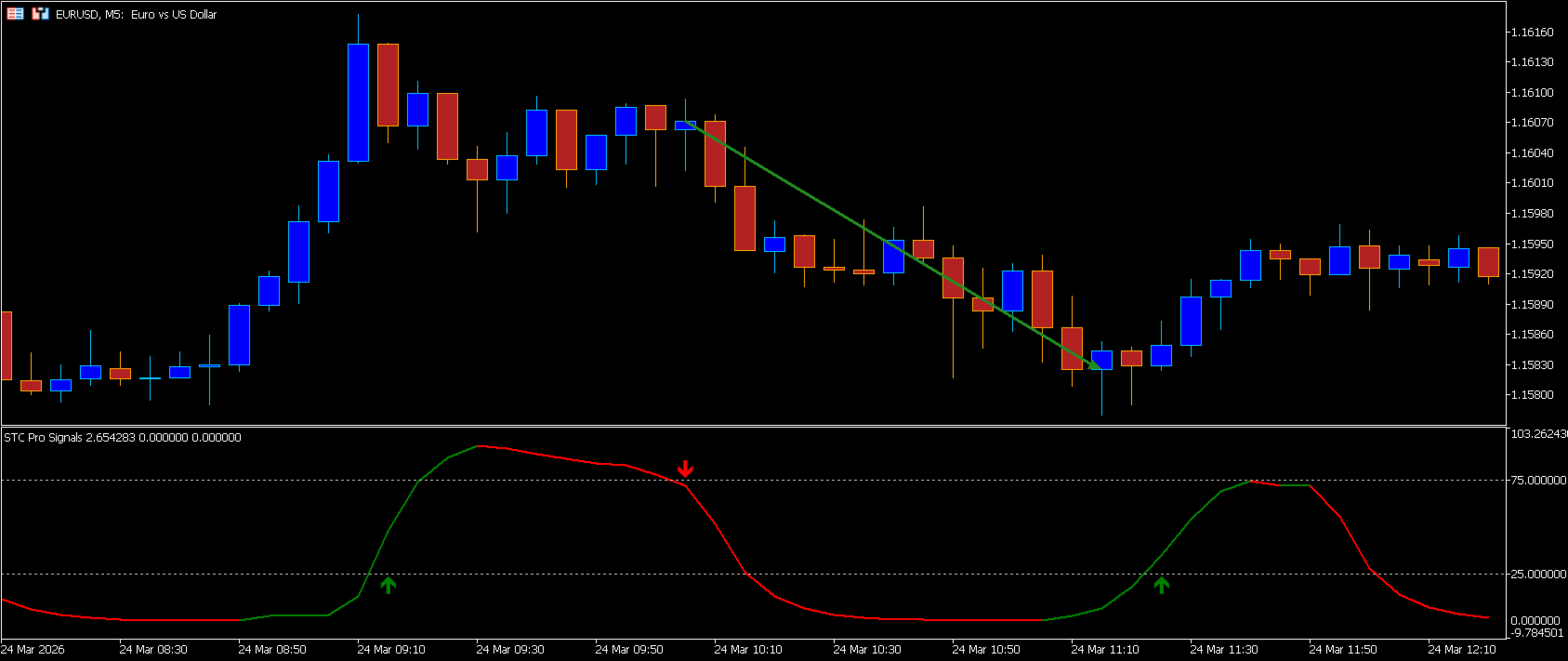Click the 1.16100 price label

[1532, 93]
